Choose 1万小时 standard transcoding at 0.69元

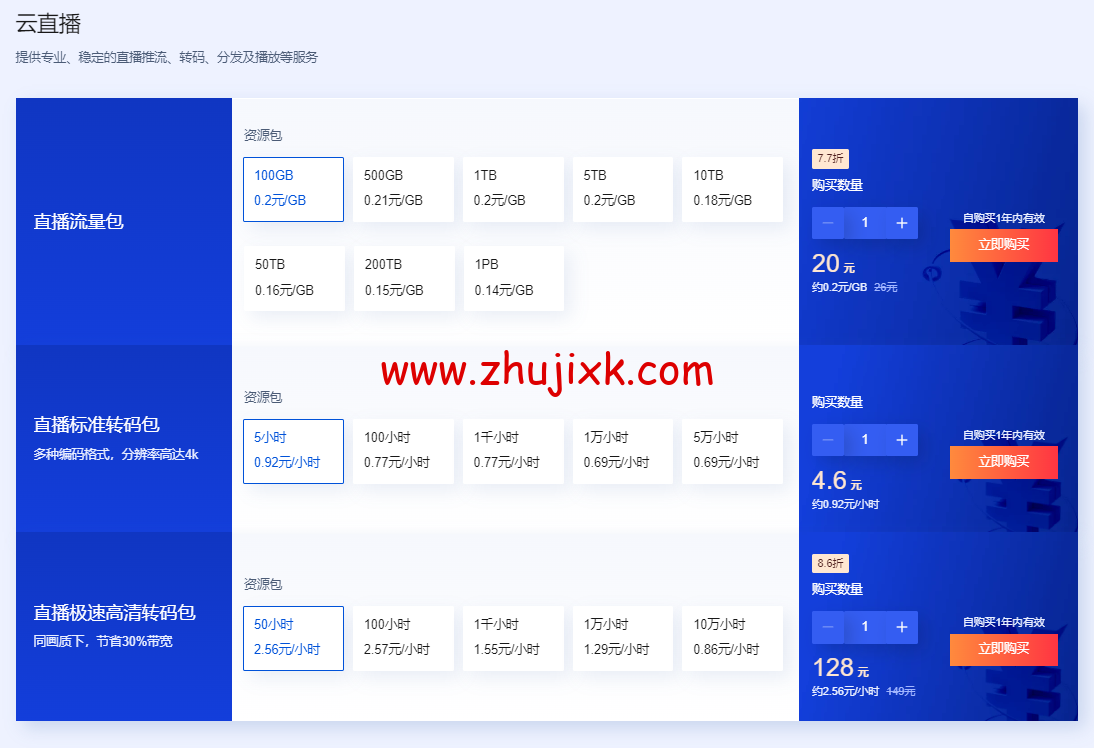(x=623, y=451)
